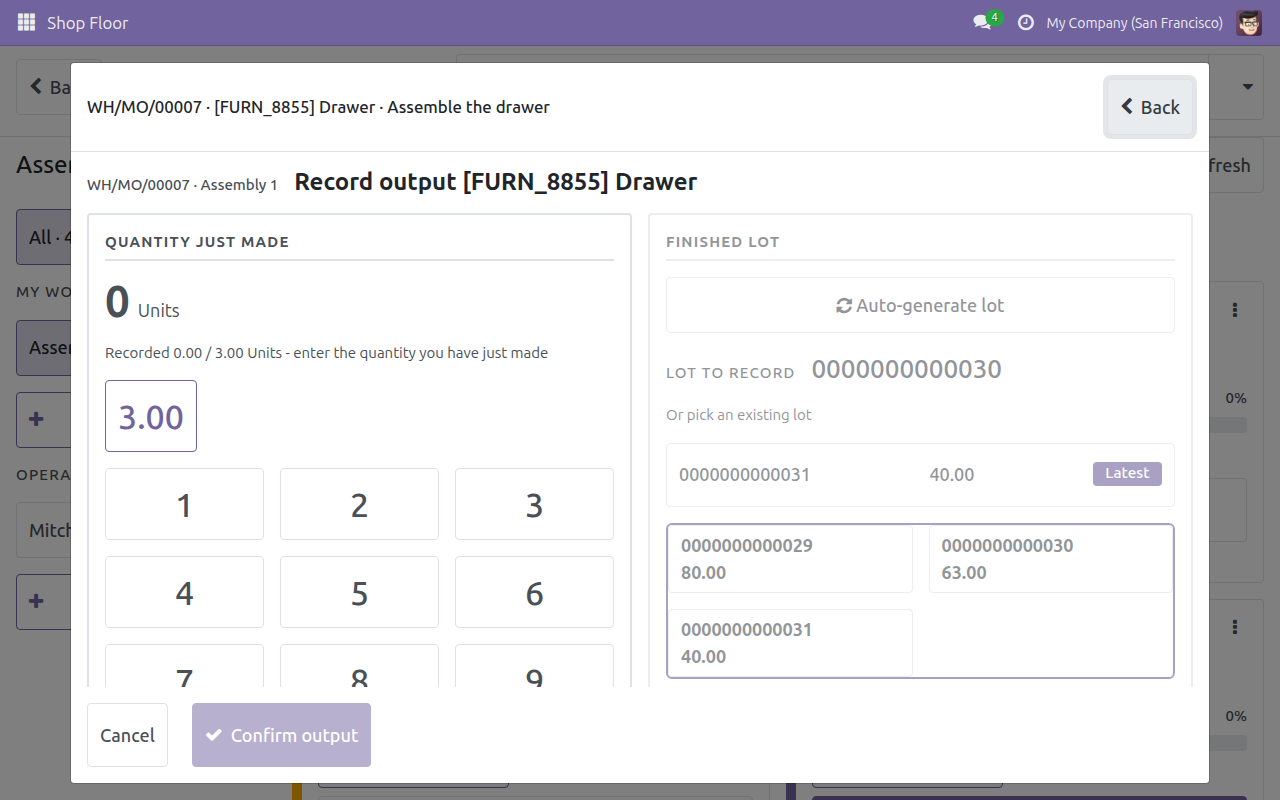The height and width of the screenshot is (800, 1280).
Task: Click the "0 Units" quantity display
Action: (142, 303)
